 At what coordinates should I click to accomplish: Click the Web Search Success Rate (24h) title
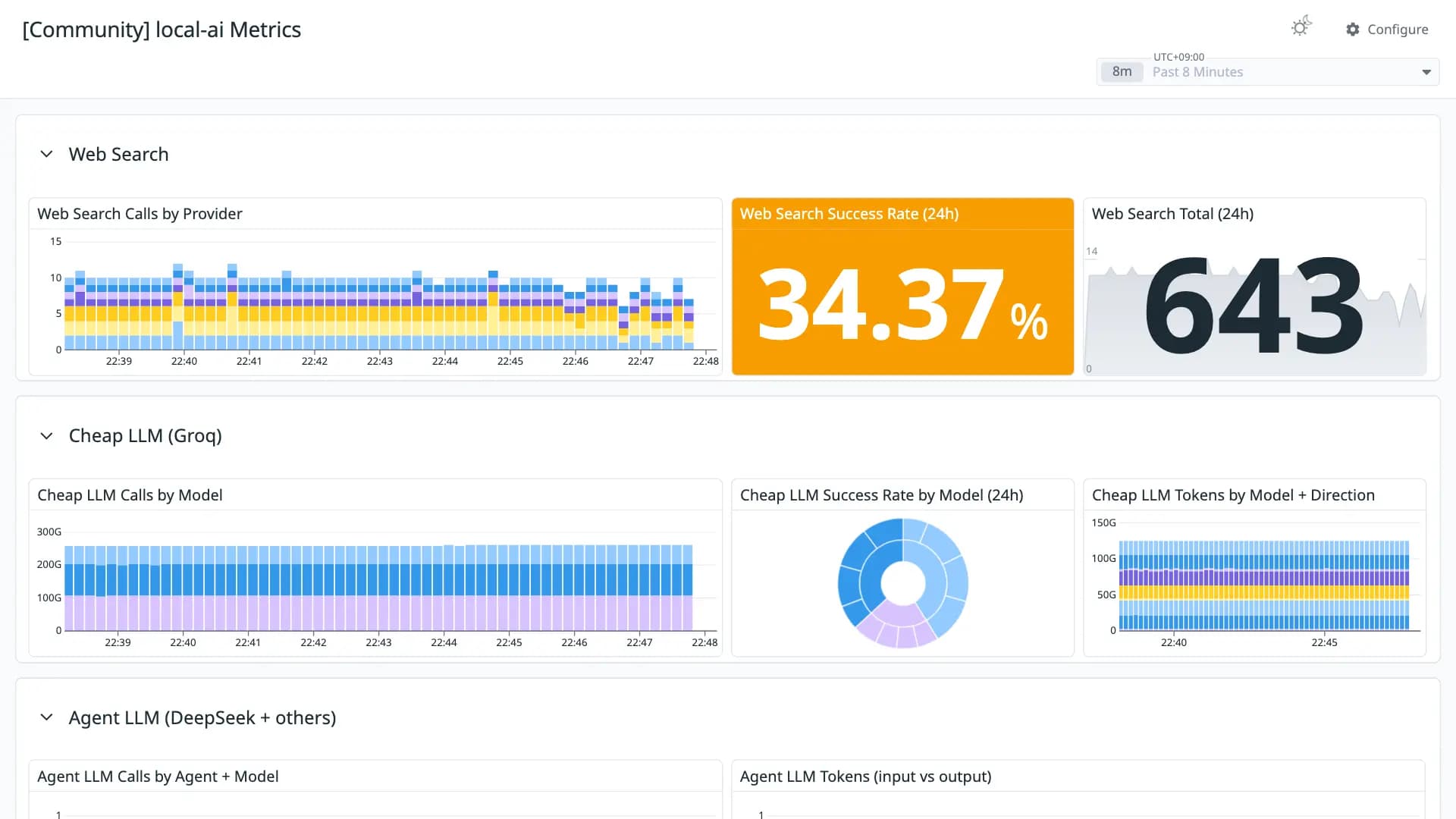[x=849, y=214]
